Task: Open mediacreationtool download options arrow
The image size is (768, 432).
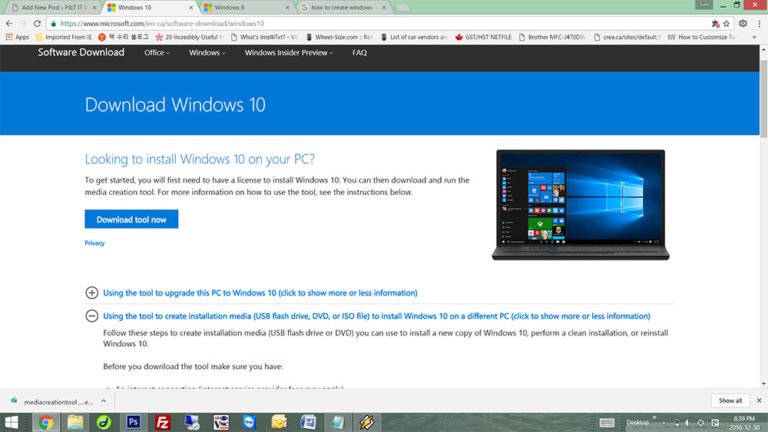Action: (x=103, y=401)
